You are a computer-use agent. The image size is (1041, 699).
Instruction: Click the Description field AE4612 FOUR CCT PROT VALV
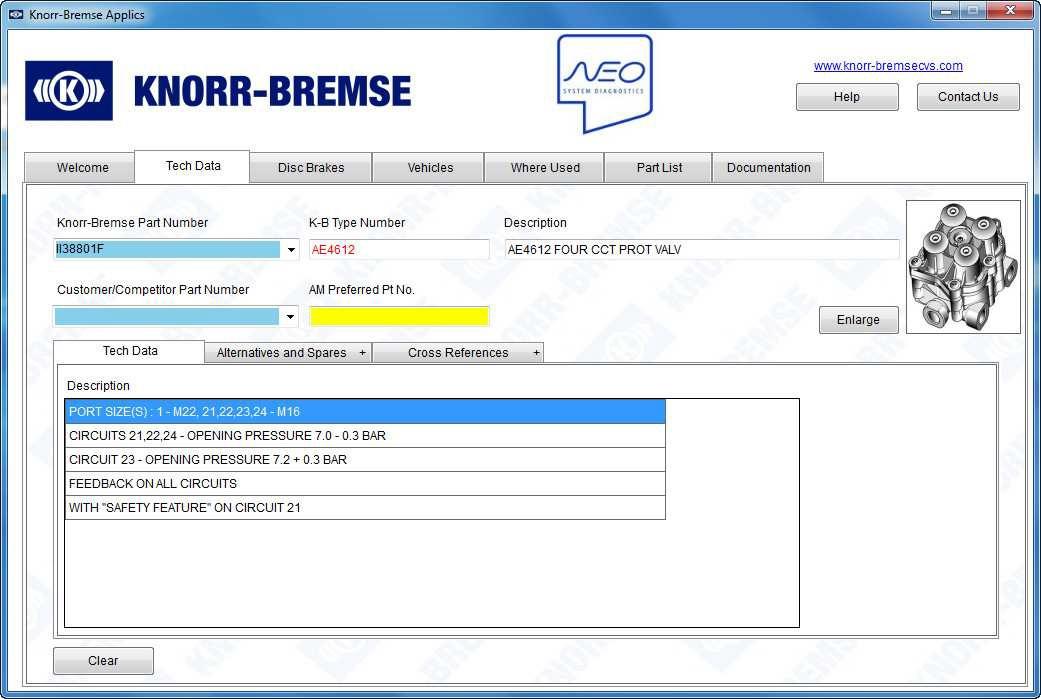click(702, 250)
